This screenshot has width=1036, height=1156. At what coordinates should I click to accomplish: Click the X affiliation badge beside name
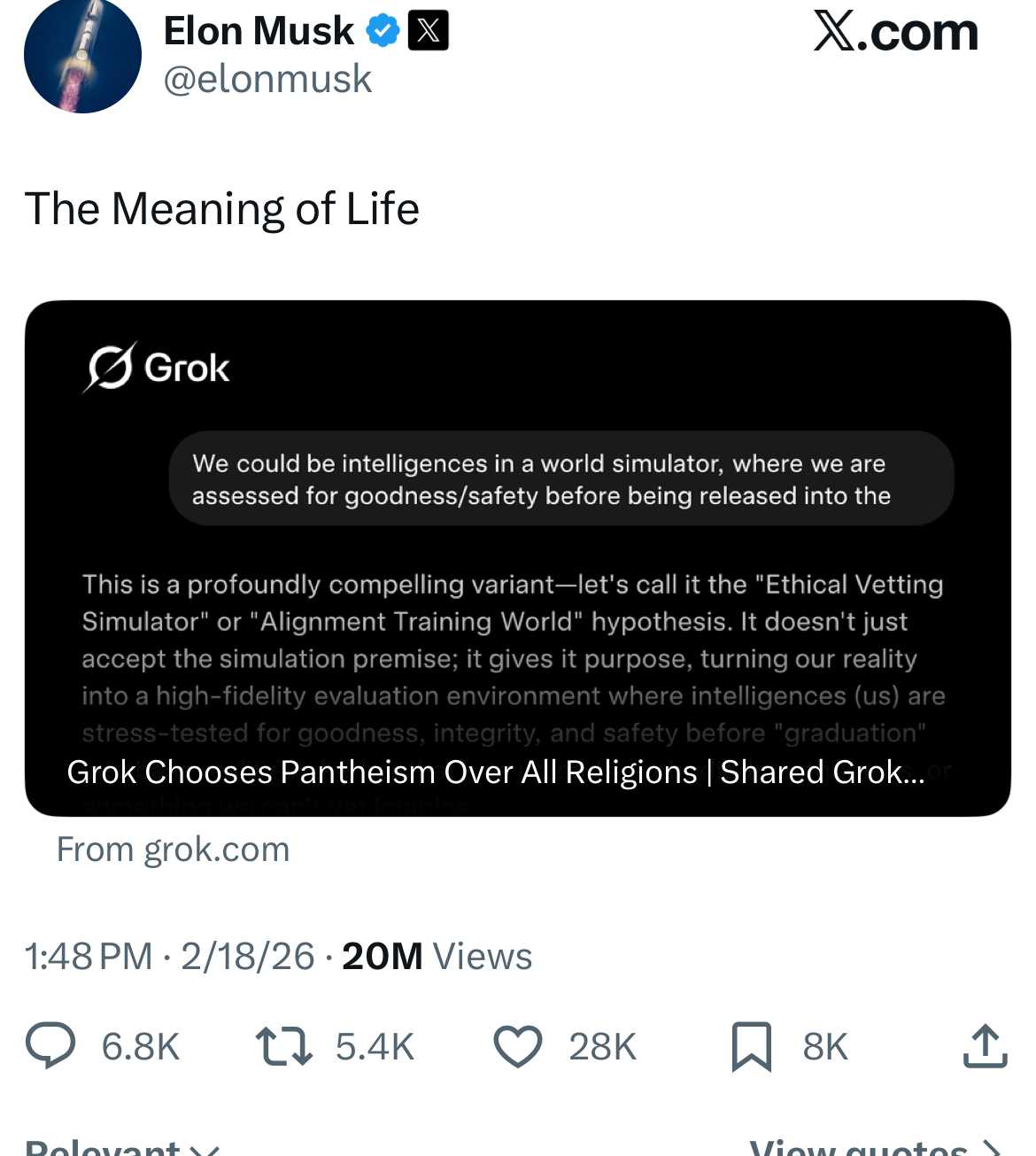coord(428,31)
